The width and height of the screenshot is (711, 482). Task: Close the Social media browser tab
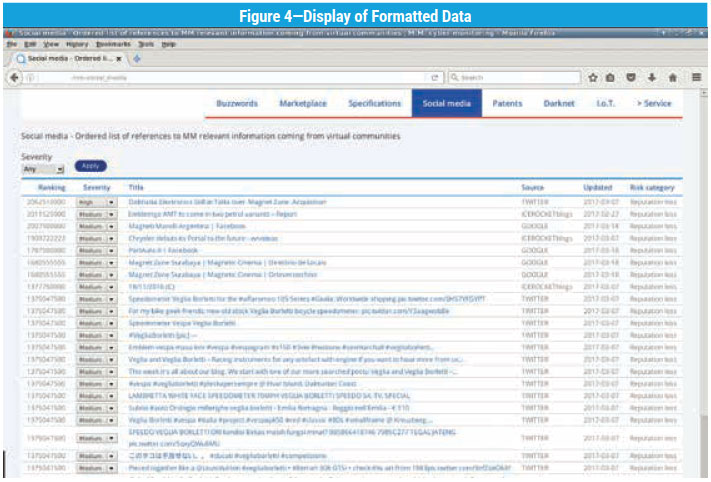point(119,58)
